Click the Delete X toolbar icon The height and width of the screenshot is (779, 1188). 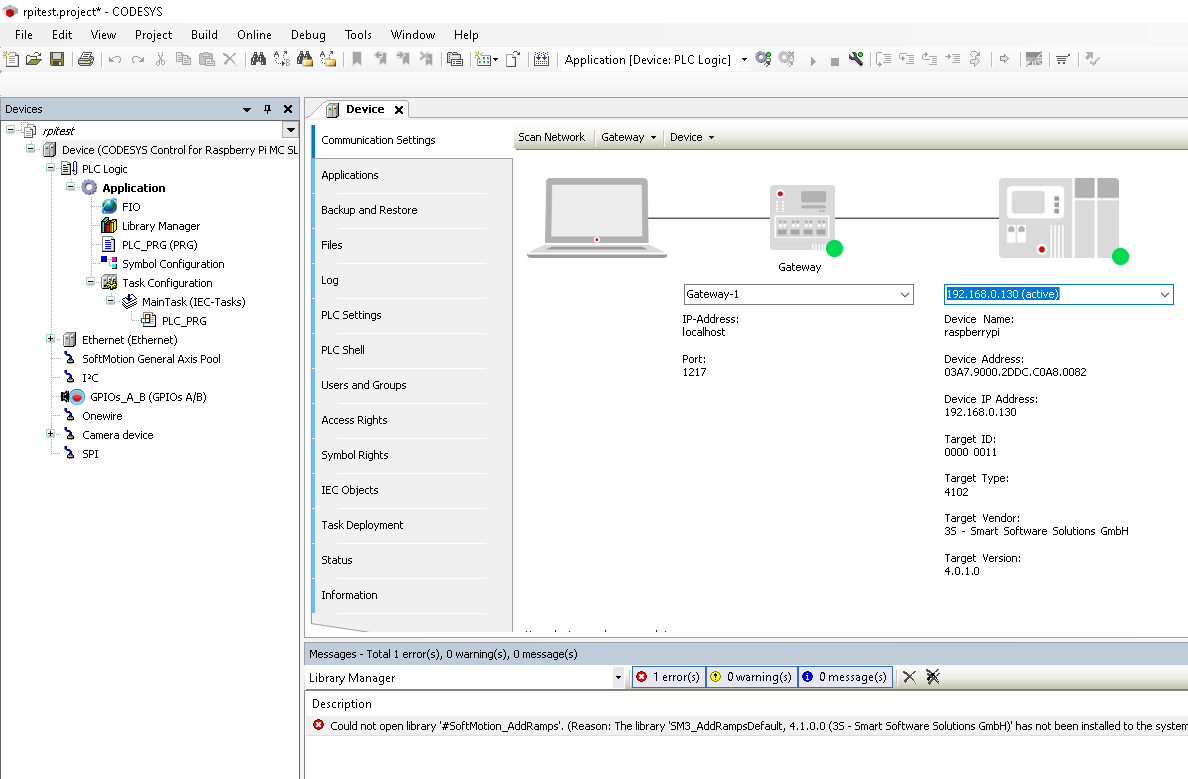[x=230, y=59]
